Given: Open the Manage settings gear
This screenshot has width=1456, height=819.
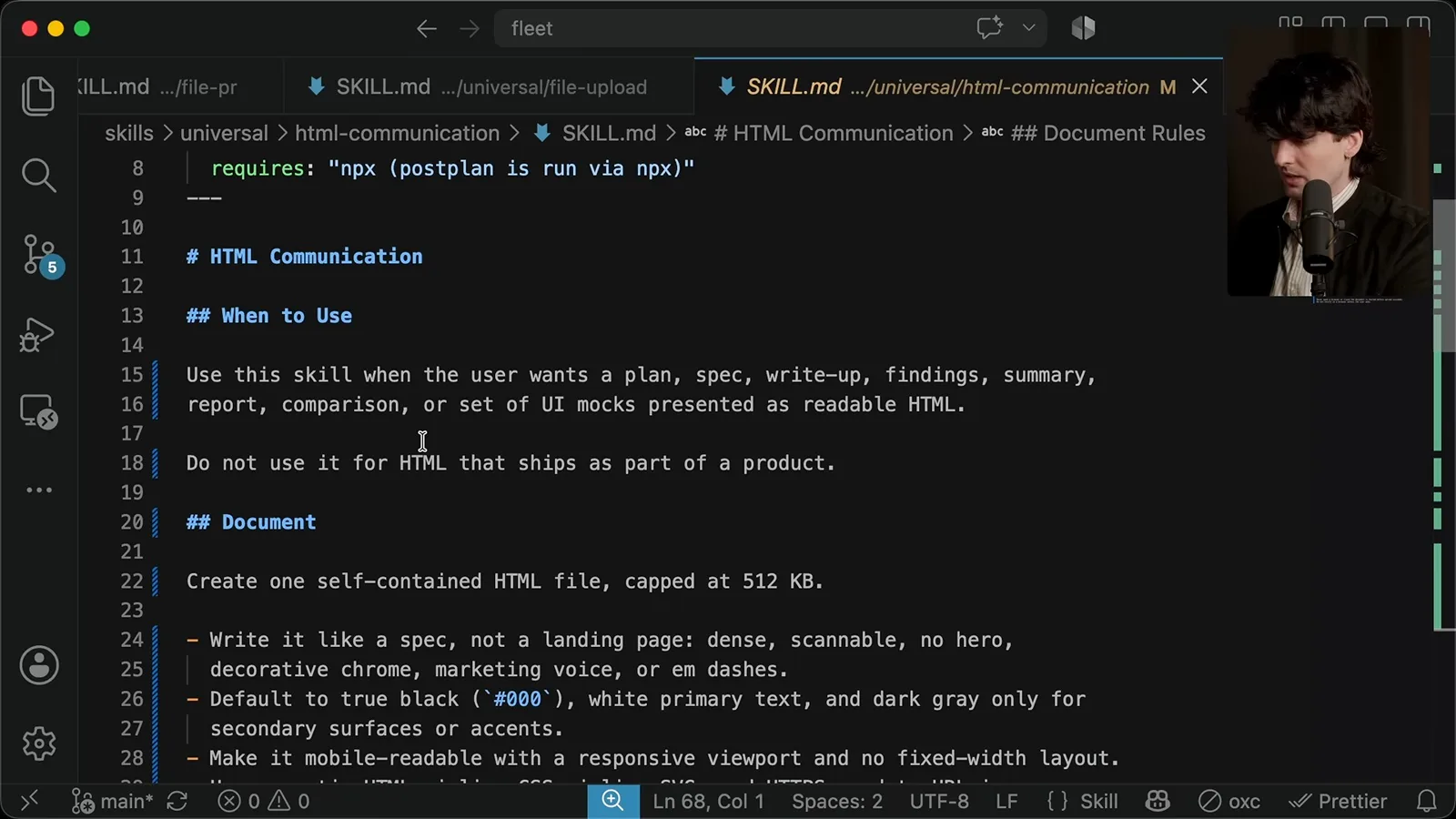Looking at the screenshot, I should click(x=39, y=743).
